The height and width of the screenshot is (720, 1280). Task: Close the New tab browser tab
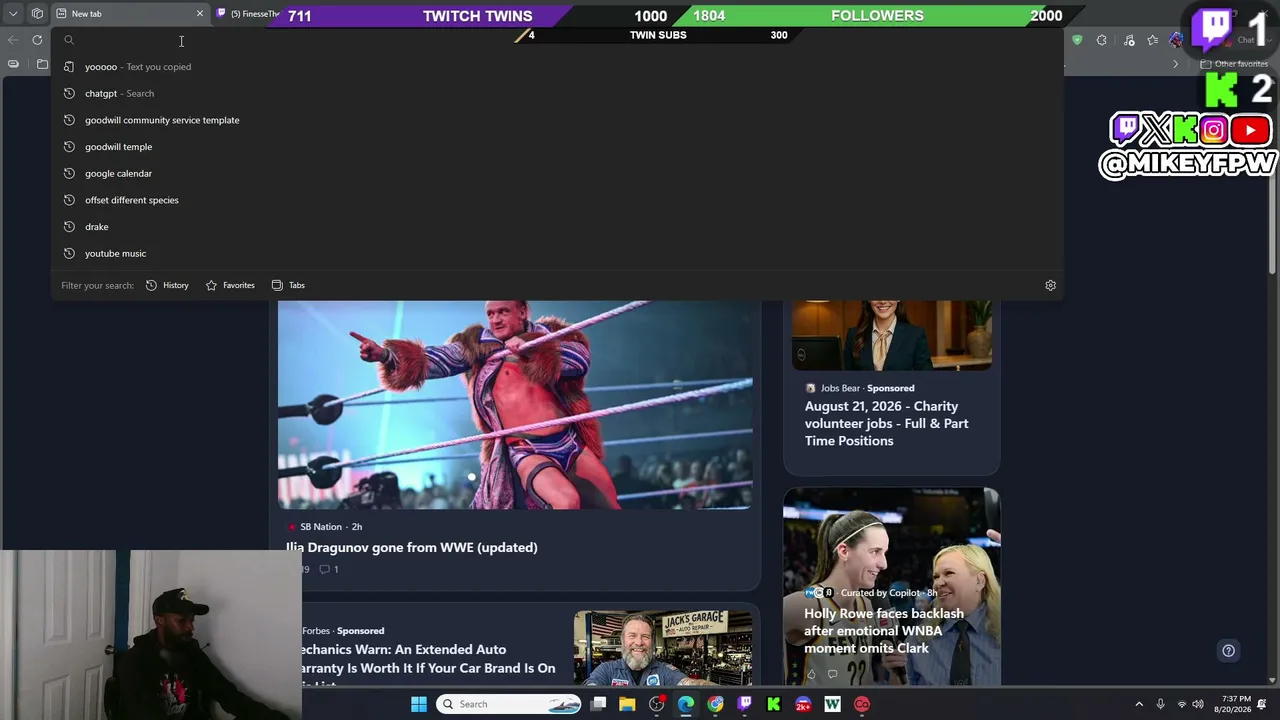(200, 14)
